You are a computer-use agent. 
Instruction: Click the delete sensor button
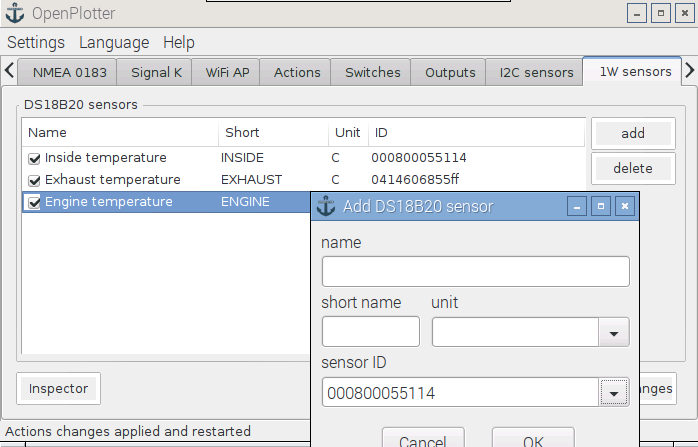[633, 168]
